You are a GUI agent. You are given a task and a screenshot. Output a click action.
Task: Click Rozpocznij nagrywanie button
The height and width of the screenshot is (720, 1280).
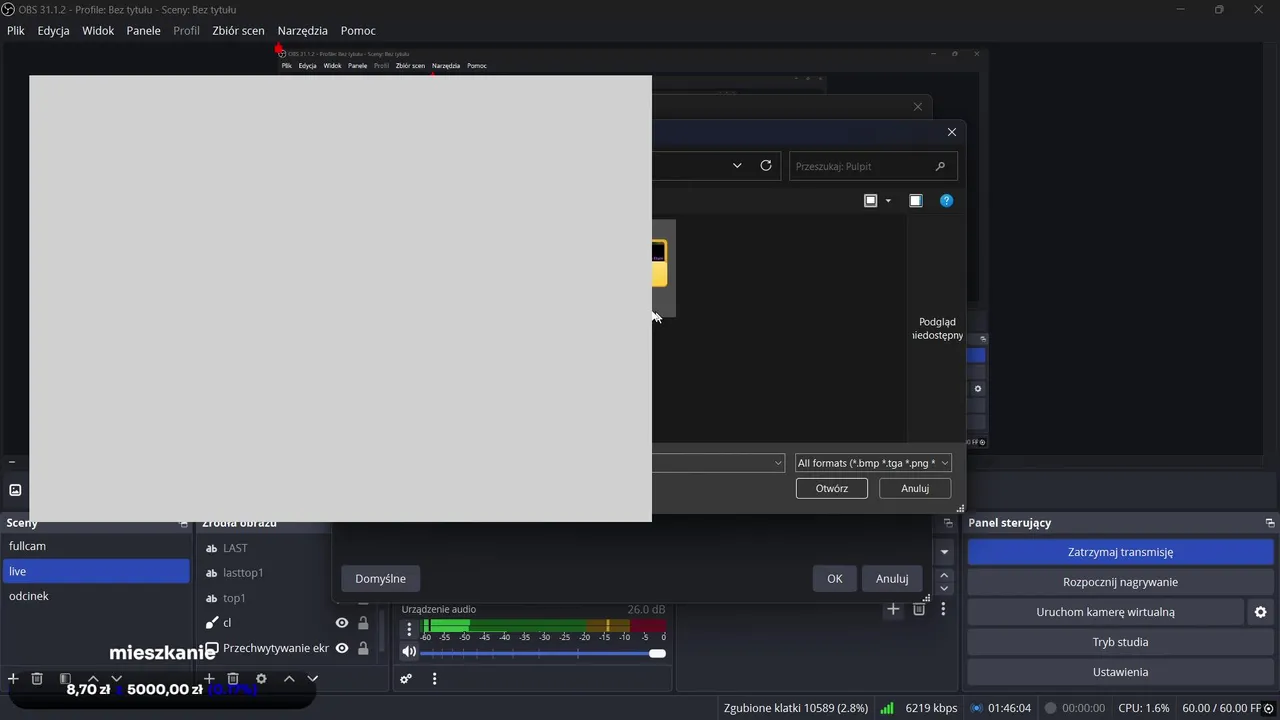pos(1120,582)
